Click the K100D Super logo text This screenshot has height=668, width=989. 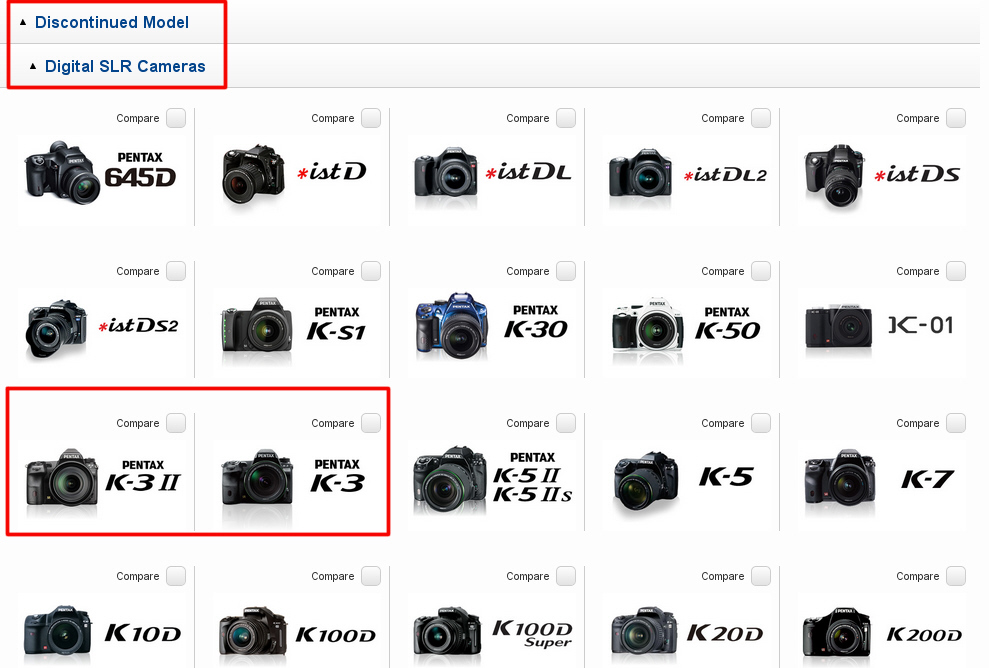point(532,633)
